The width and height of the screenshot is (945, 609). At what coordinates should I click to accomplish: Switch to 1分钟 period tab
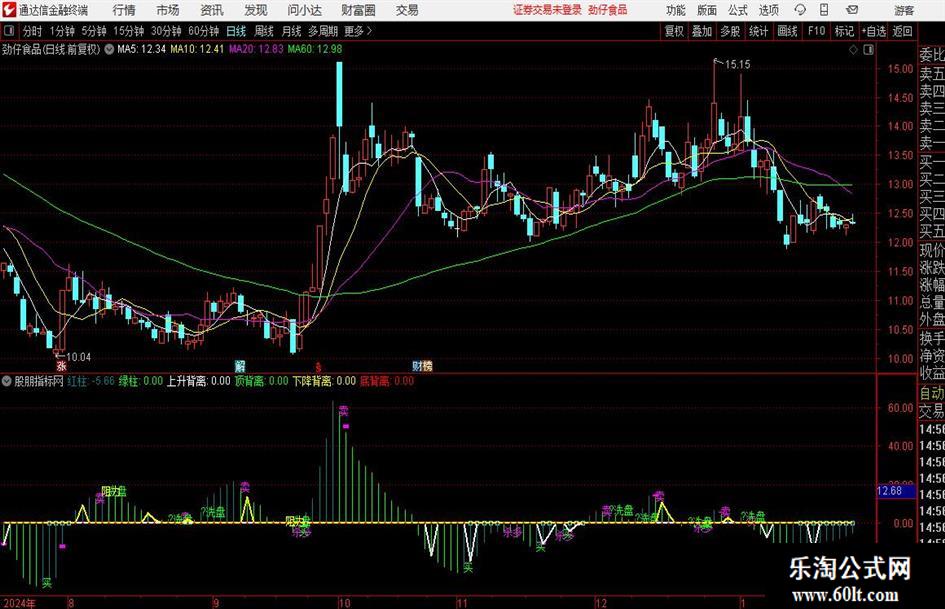[61, 31]
